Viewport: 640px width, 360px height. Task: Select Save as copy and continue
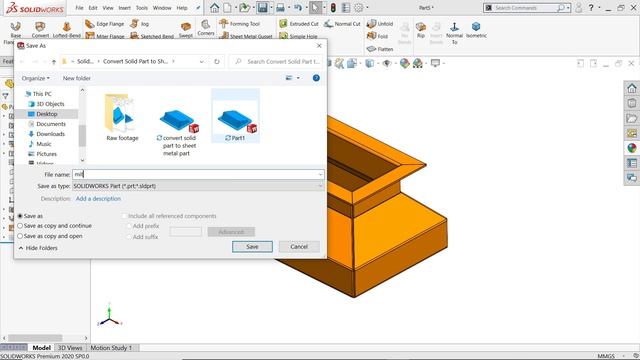click(20, 226)
